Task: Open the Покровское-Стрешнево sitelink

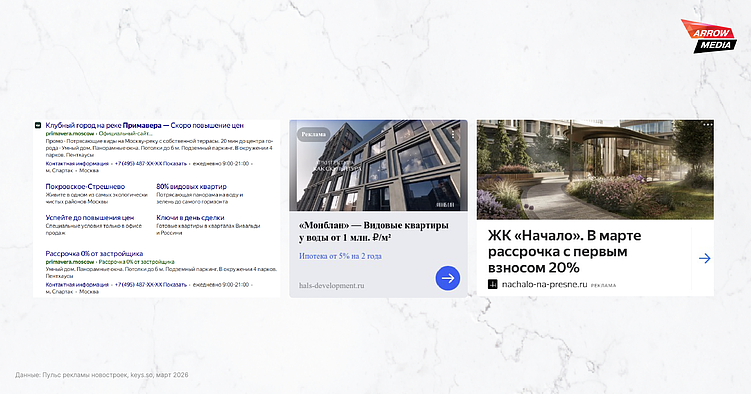Action: coord(85,186)
